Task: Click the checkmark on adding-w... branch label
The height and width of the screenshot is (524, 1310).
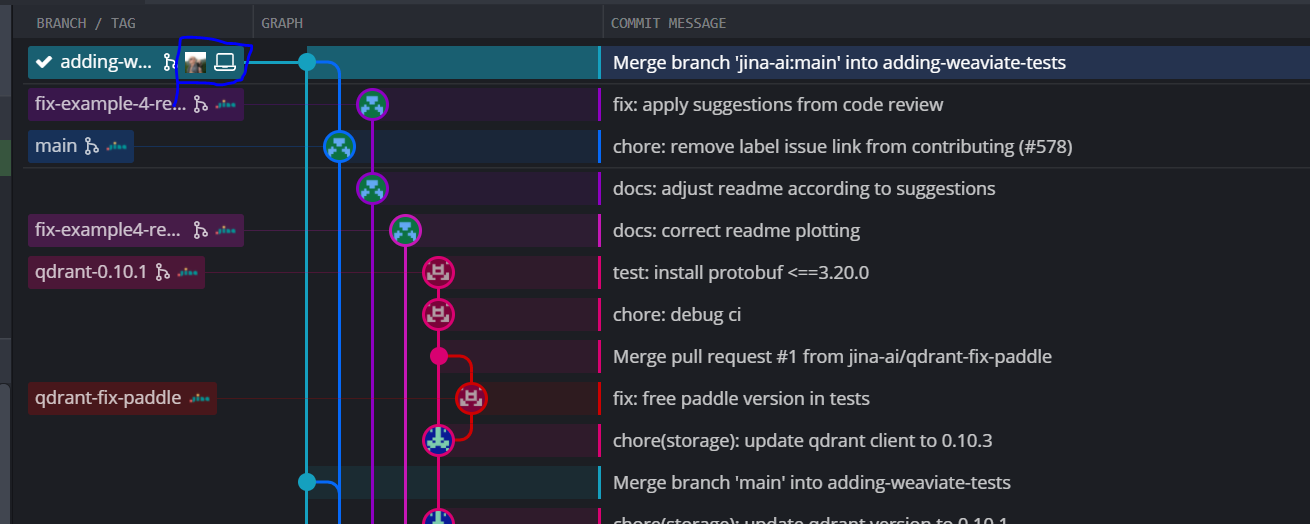Action: [x=44, y=62]
